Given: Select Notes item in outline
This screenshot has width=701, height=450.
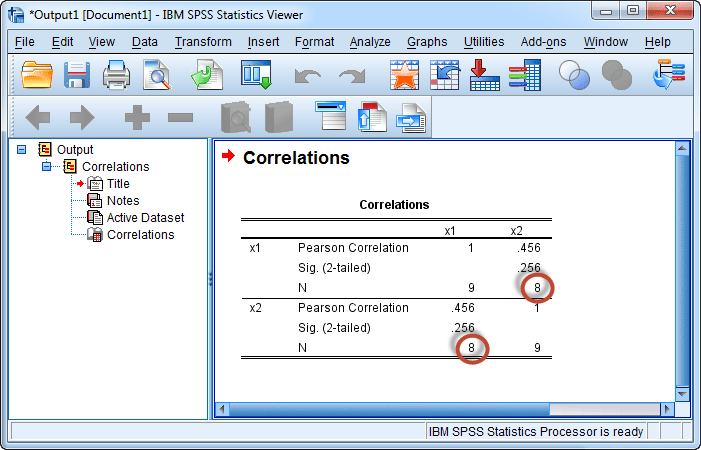Looking at the screenshot, I should pos(123,201).
